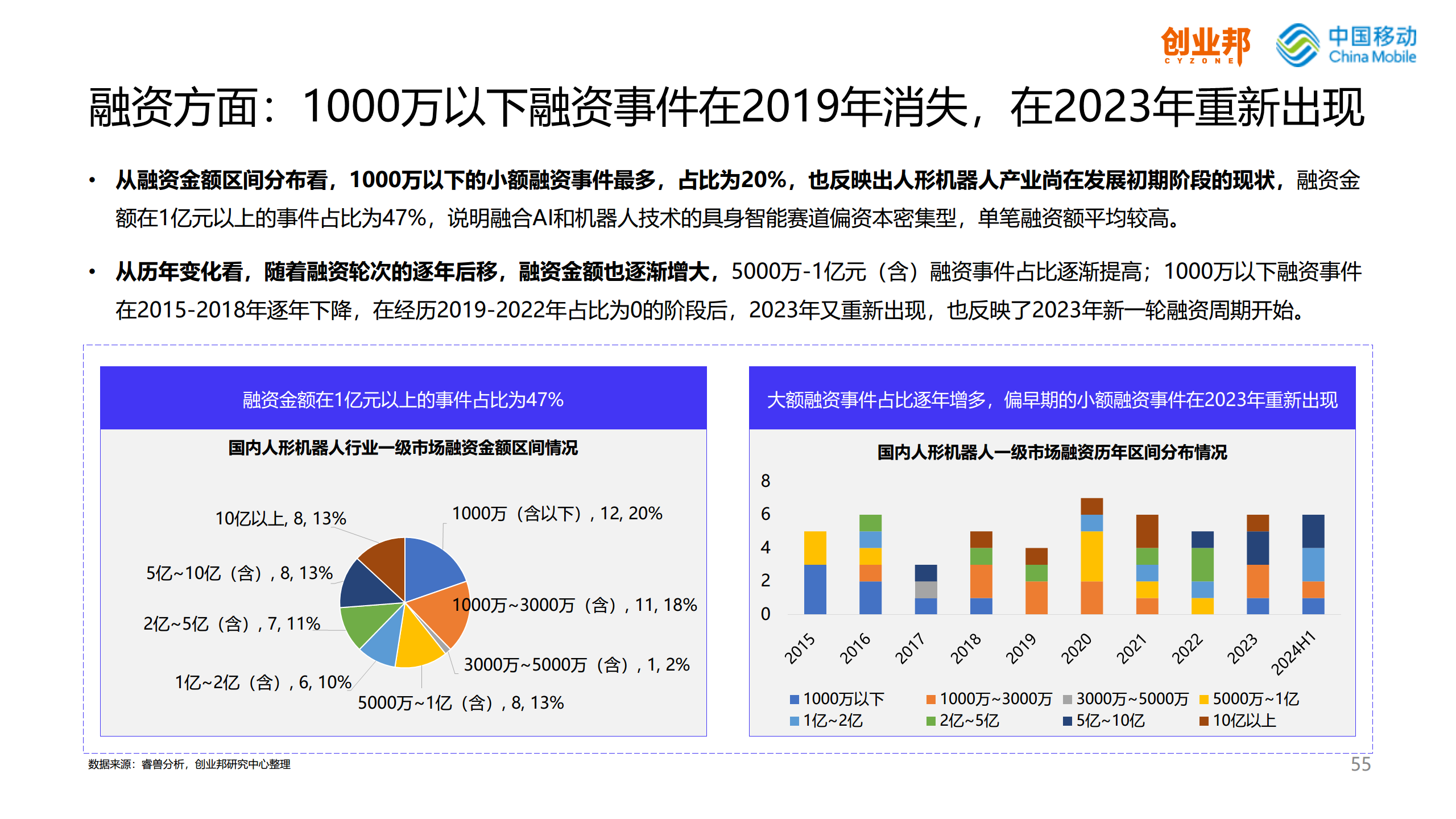1456x819 pixels.
Task: Click the 1亿~2亿 legend swatch
Action: (795, 721)
